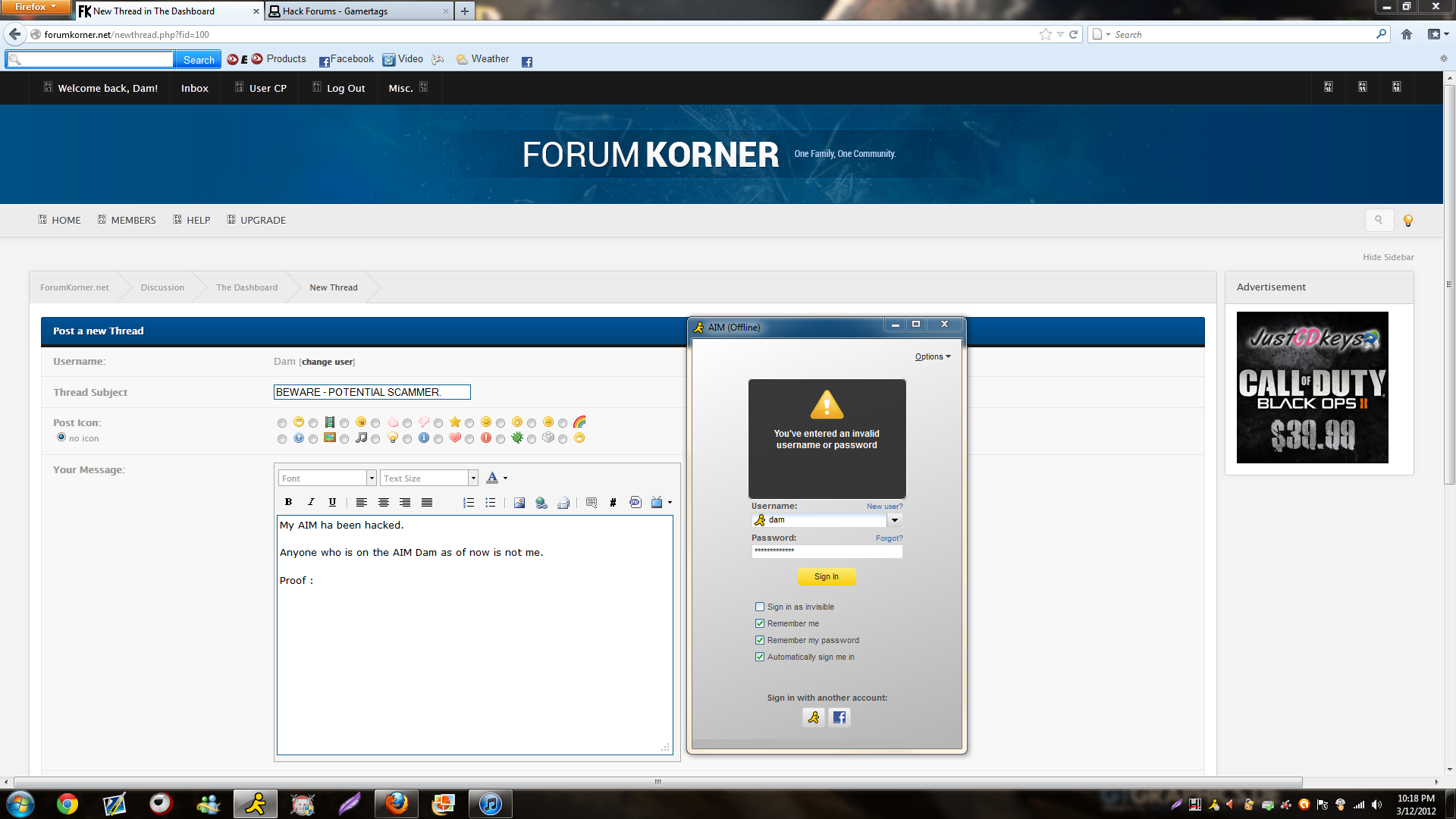Insert a hyperlink via globe icon

pyautogui.click(x=541, y=502)
